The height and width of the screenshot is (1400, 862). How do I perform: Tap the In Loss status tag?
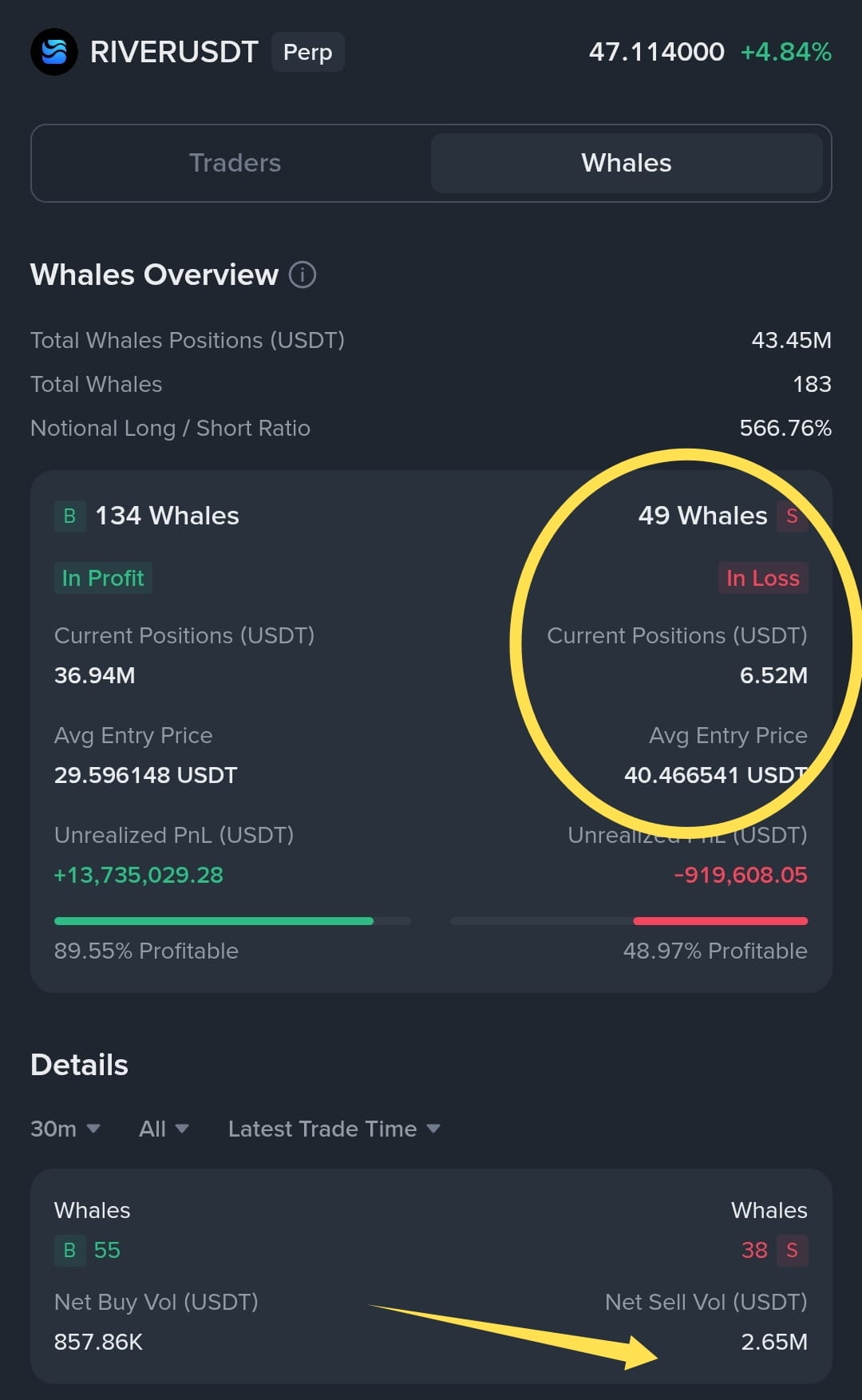pos(763,578)
